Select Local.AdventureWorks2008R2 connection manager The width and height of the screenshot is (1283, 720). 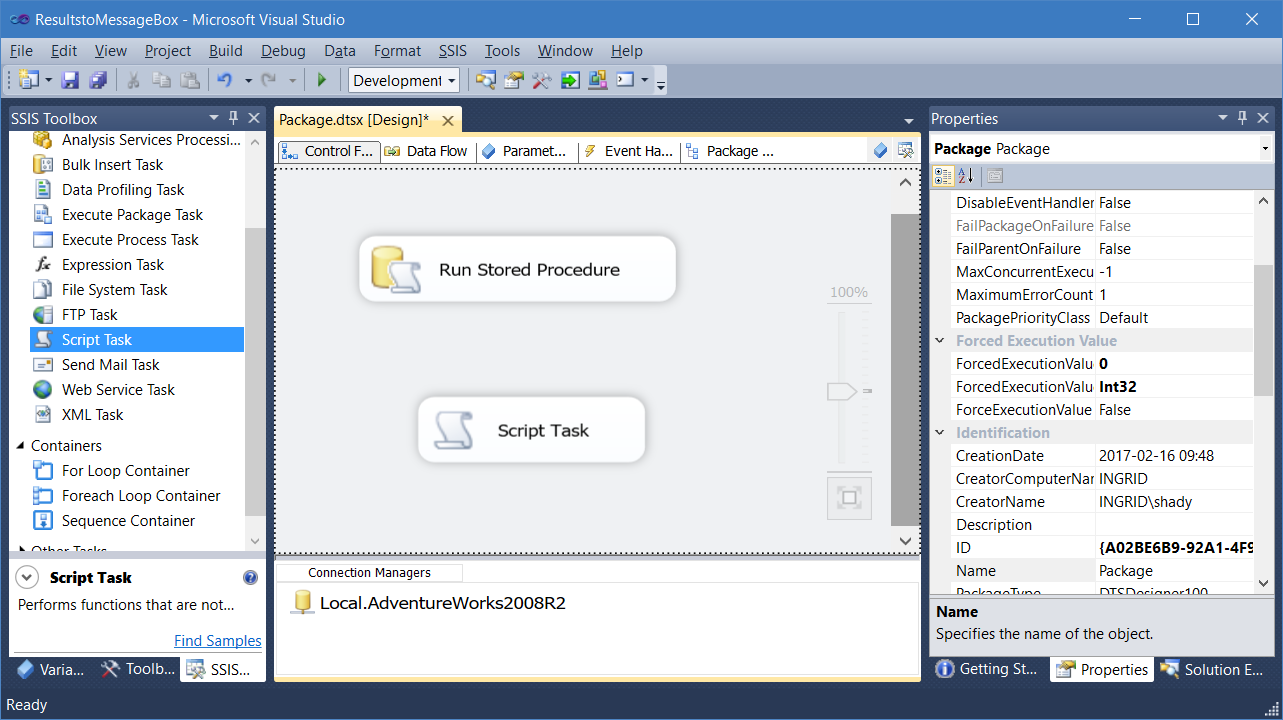coord(441,603)
